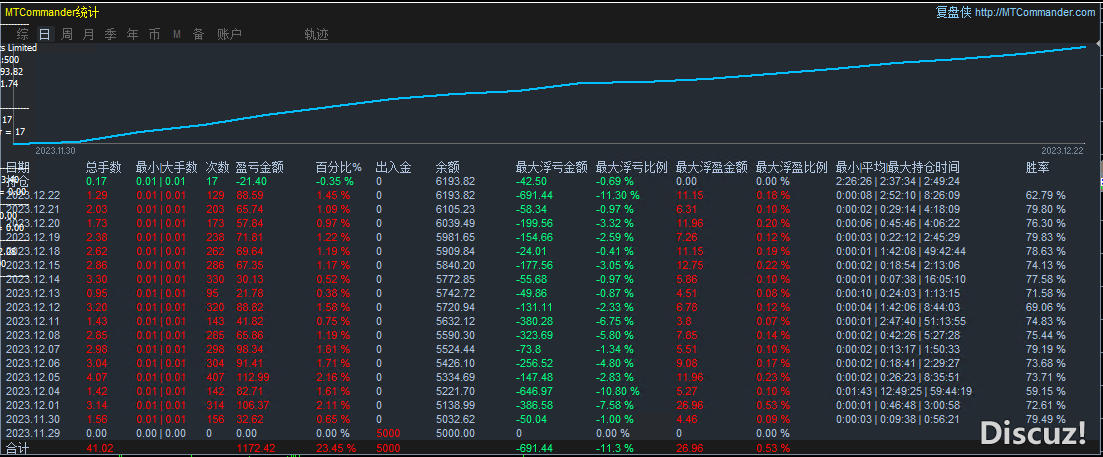Switch to the 轨迹 trajectory tab
The height and width of the screenshot is (457, 1103).
pos(316,34)
